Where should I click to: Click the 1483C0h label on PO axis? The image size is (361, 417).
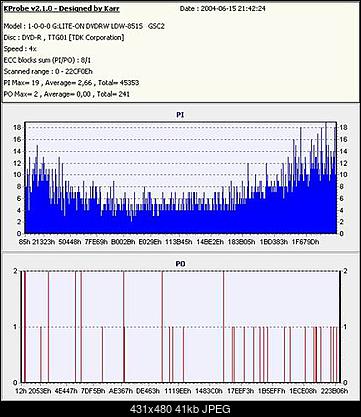[209, 391]
